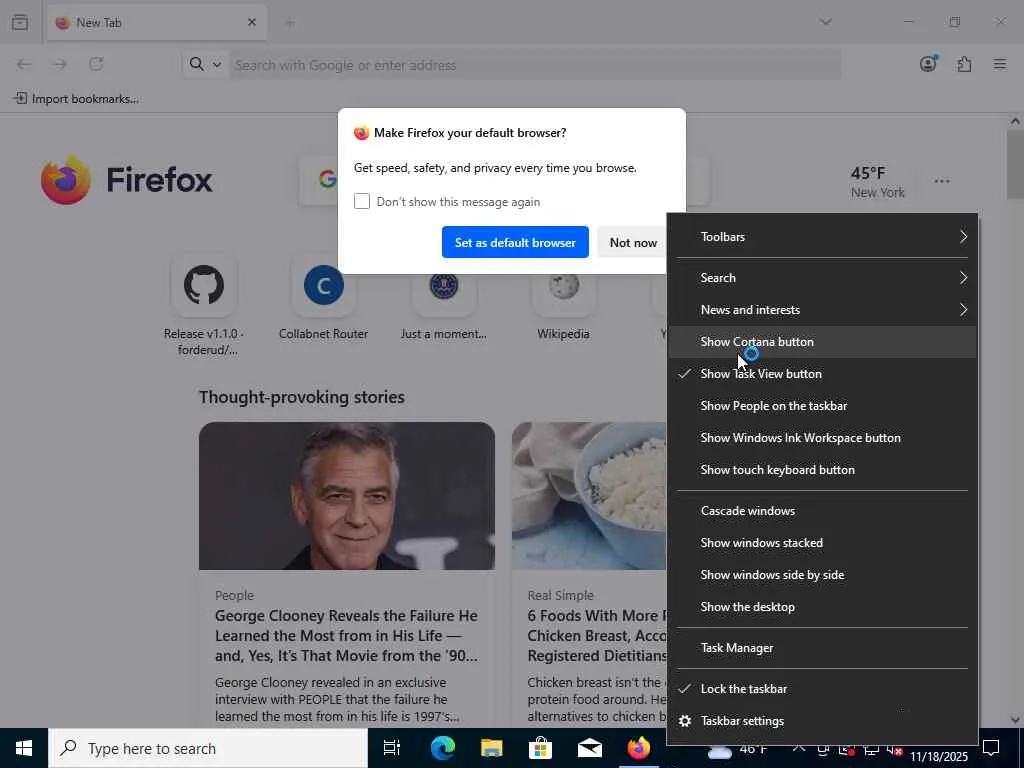Open the Collabnet Router shortcut tile
The image size is (1024, 768).
click(323, 298)
